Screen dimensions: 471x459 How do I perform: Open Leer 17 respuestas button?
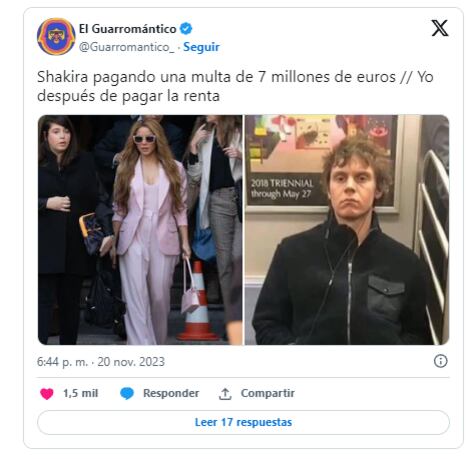[243, 422]
